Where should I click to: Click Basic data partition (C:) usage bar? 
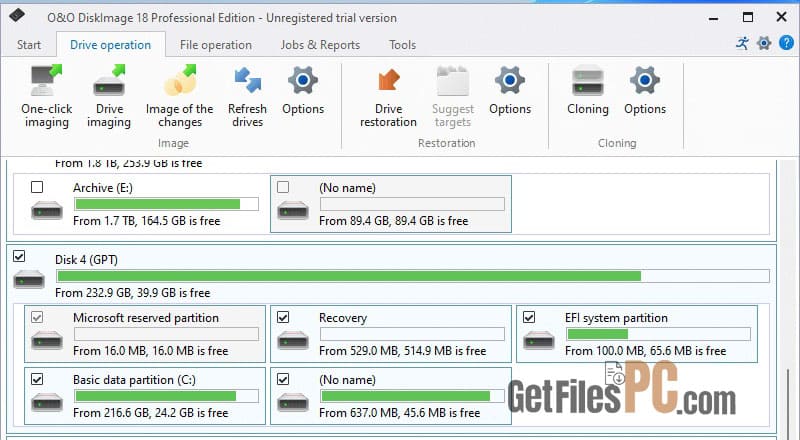pos(166,396)
